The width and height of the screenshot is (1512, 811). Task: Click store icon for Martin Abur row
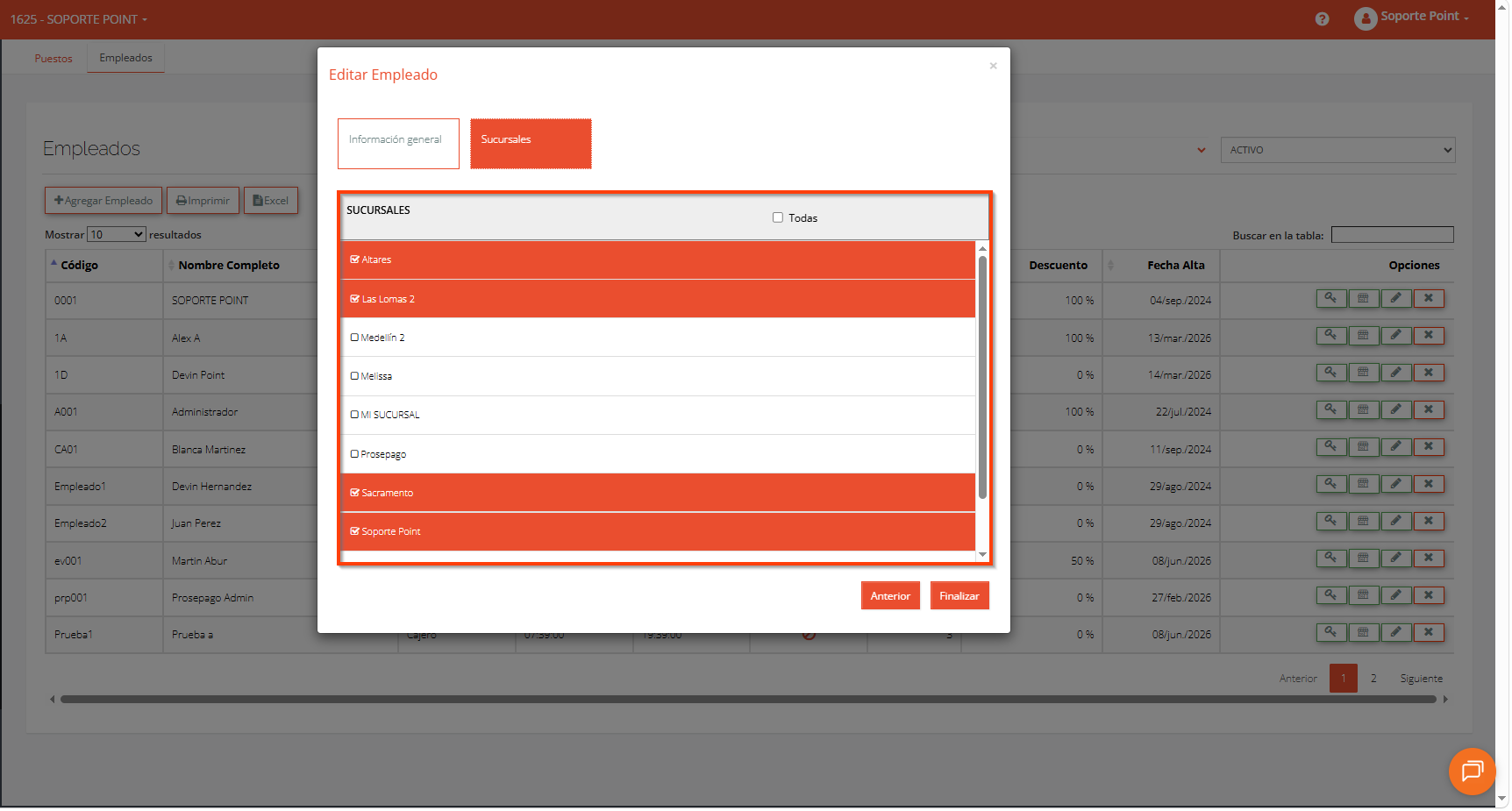[1363, 558]
